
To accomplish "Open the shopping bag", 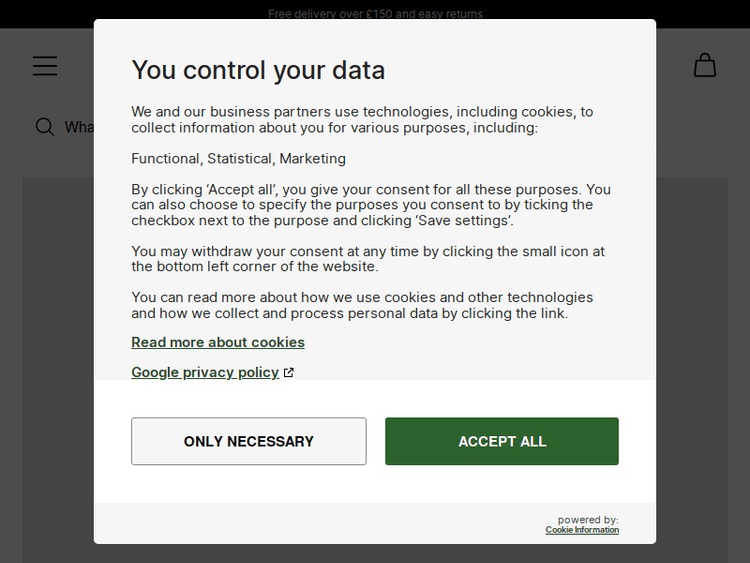I will pyautogui.click(x=705, y=66).
